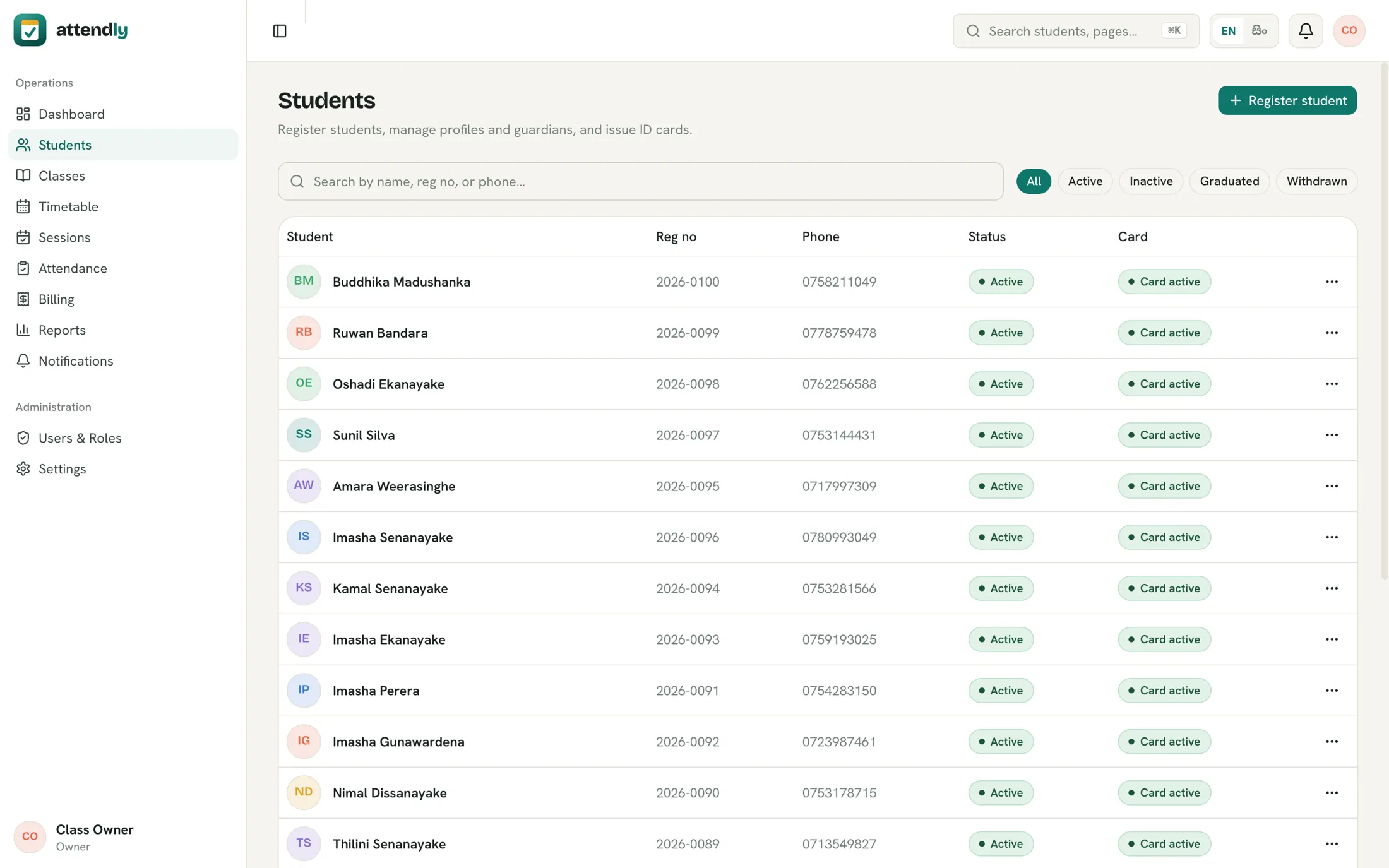Filter students by Withdrawn

(x=1316, y=181)
